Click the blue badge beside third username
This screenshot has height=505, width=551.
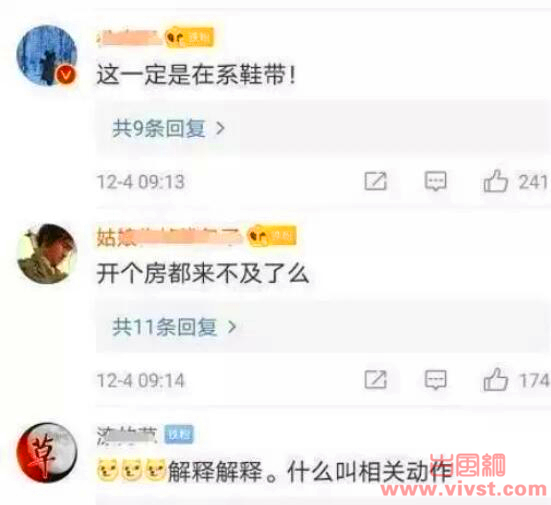click(x=179, y=434)
